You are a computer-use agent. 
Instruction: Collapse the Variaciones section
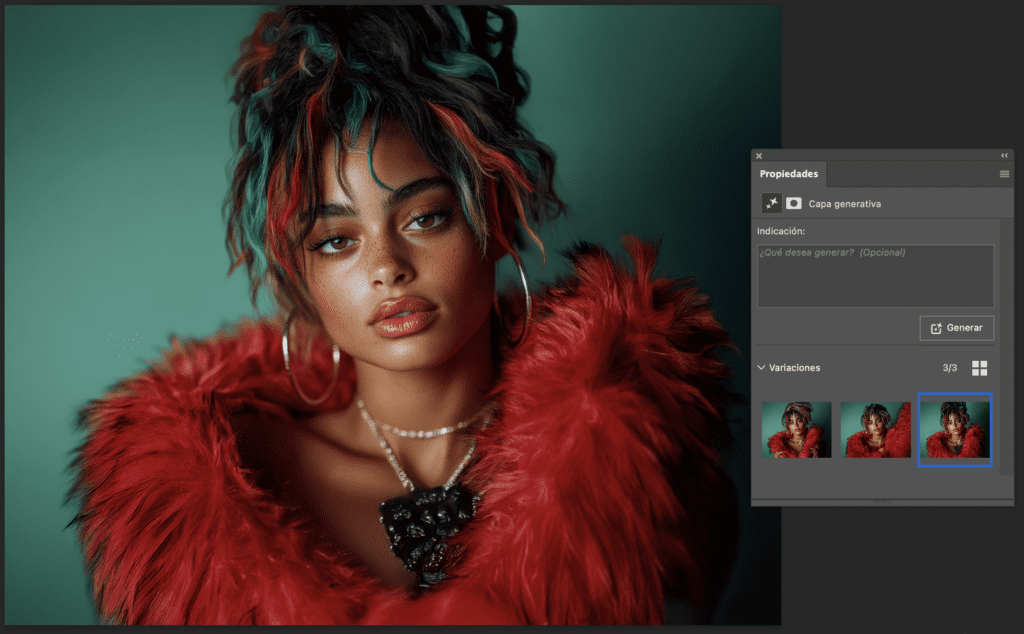pos(761,368)
